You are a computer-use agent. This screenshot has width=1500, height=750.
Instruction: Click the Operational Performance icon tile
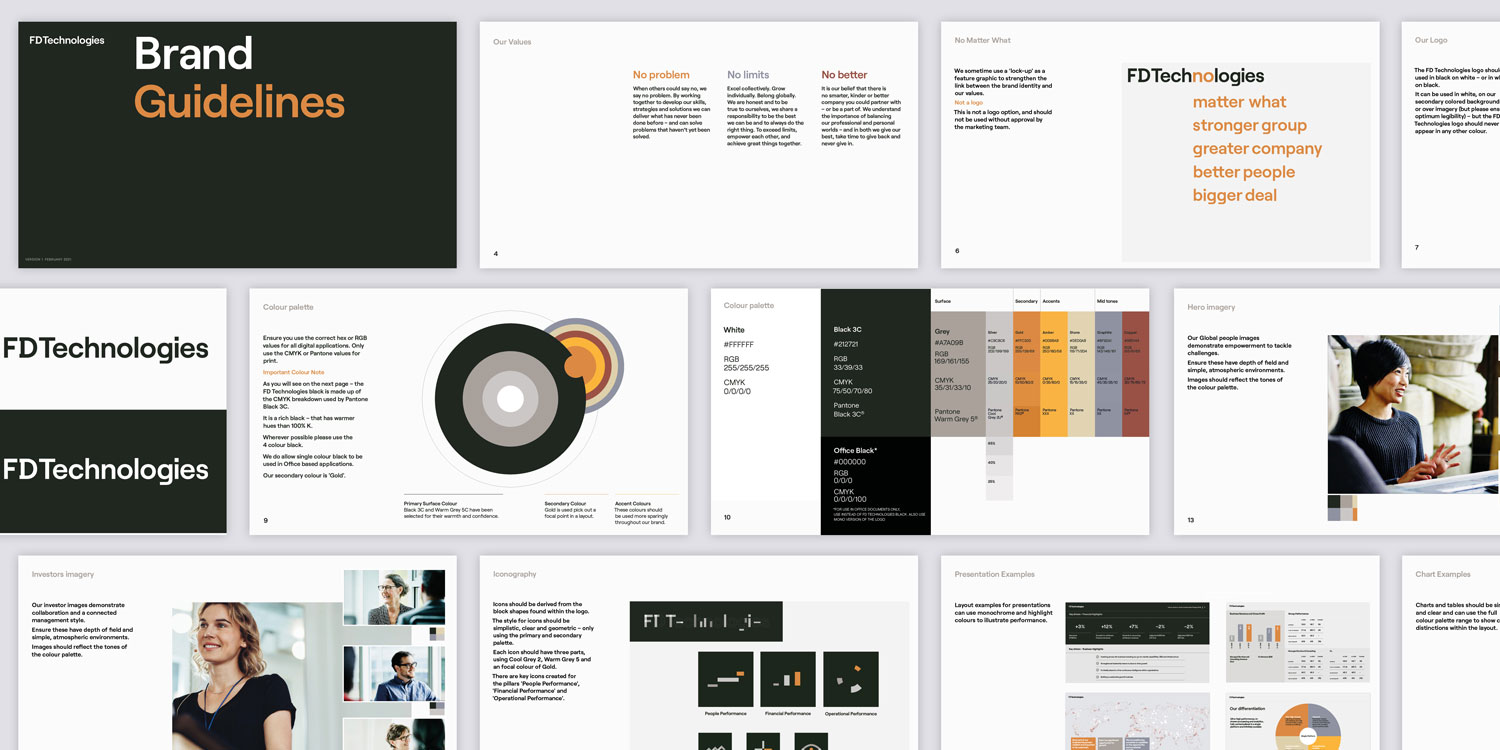point(850,679)
